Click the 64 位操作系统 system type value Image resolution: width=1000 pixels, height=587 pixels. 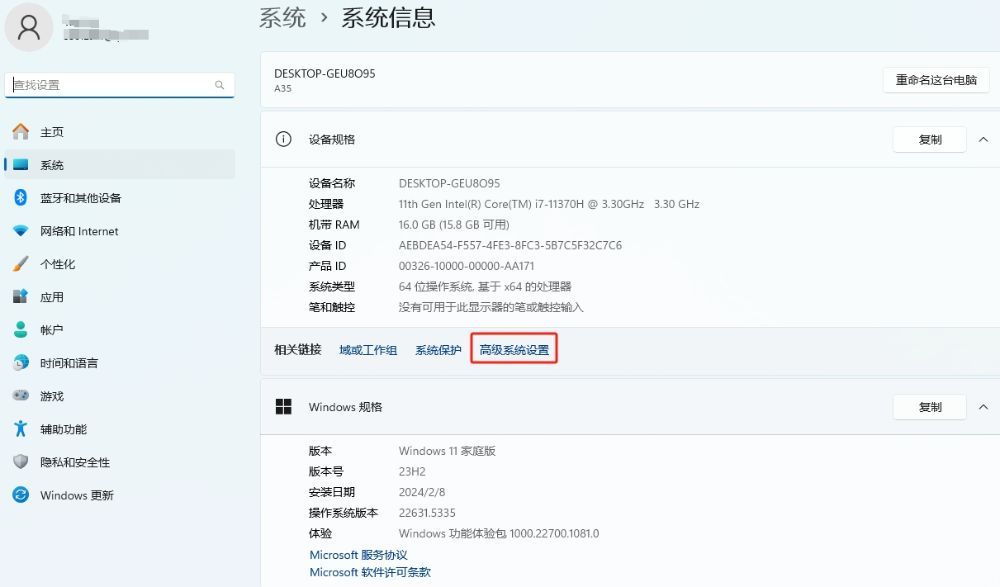(x=485, y=286)
